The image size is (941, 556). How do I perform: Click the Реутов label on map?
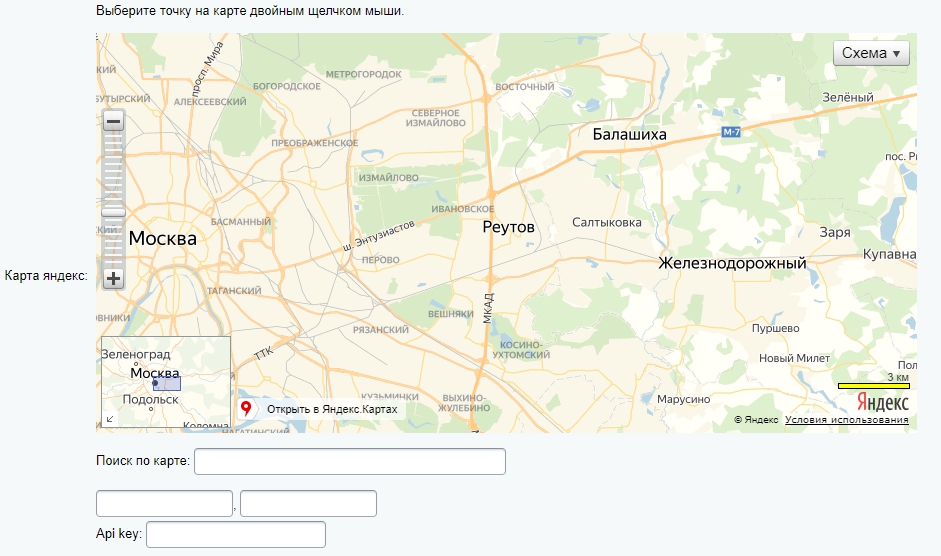click(508, 227)
